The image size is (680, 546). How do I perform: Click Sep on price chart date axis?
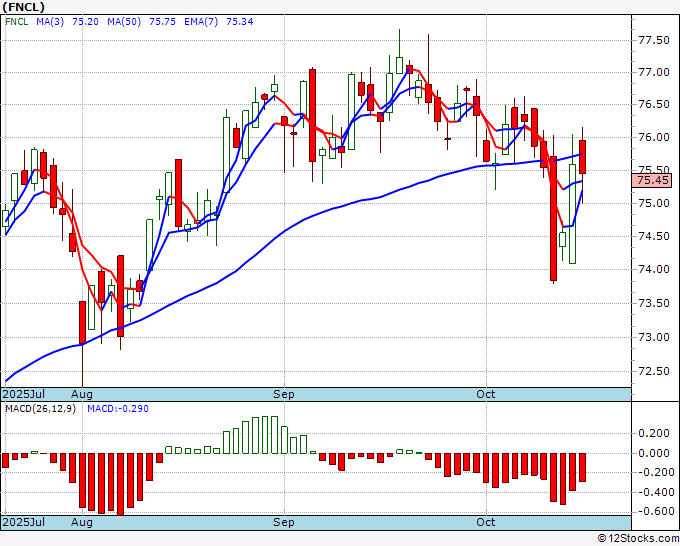click(x=284, y=395)
